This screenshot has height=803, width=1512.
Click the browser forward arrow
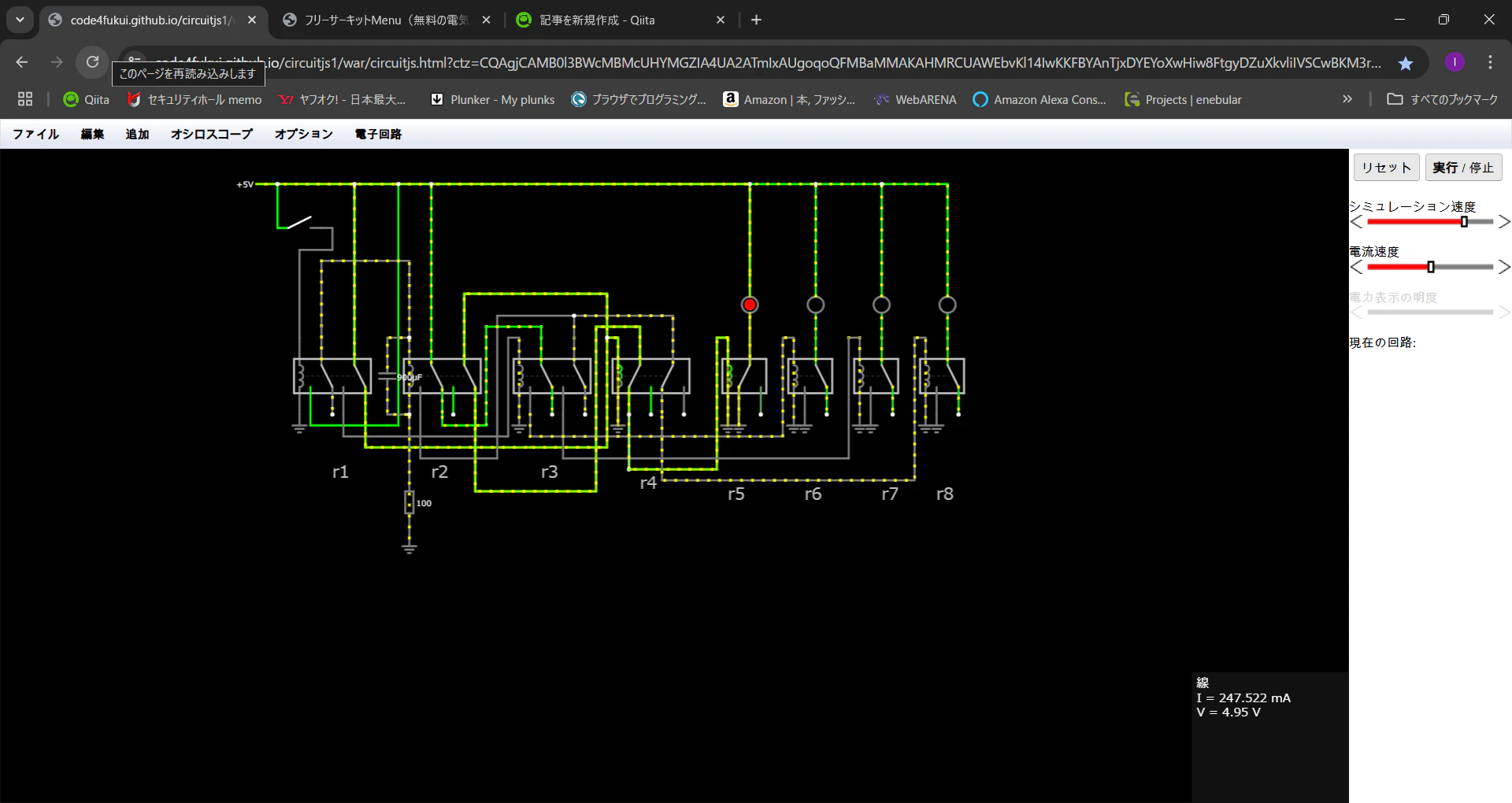pyautogui.click(x=57, y=61)
